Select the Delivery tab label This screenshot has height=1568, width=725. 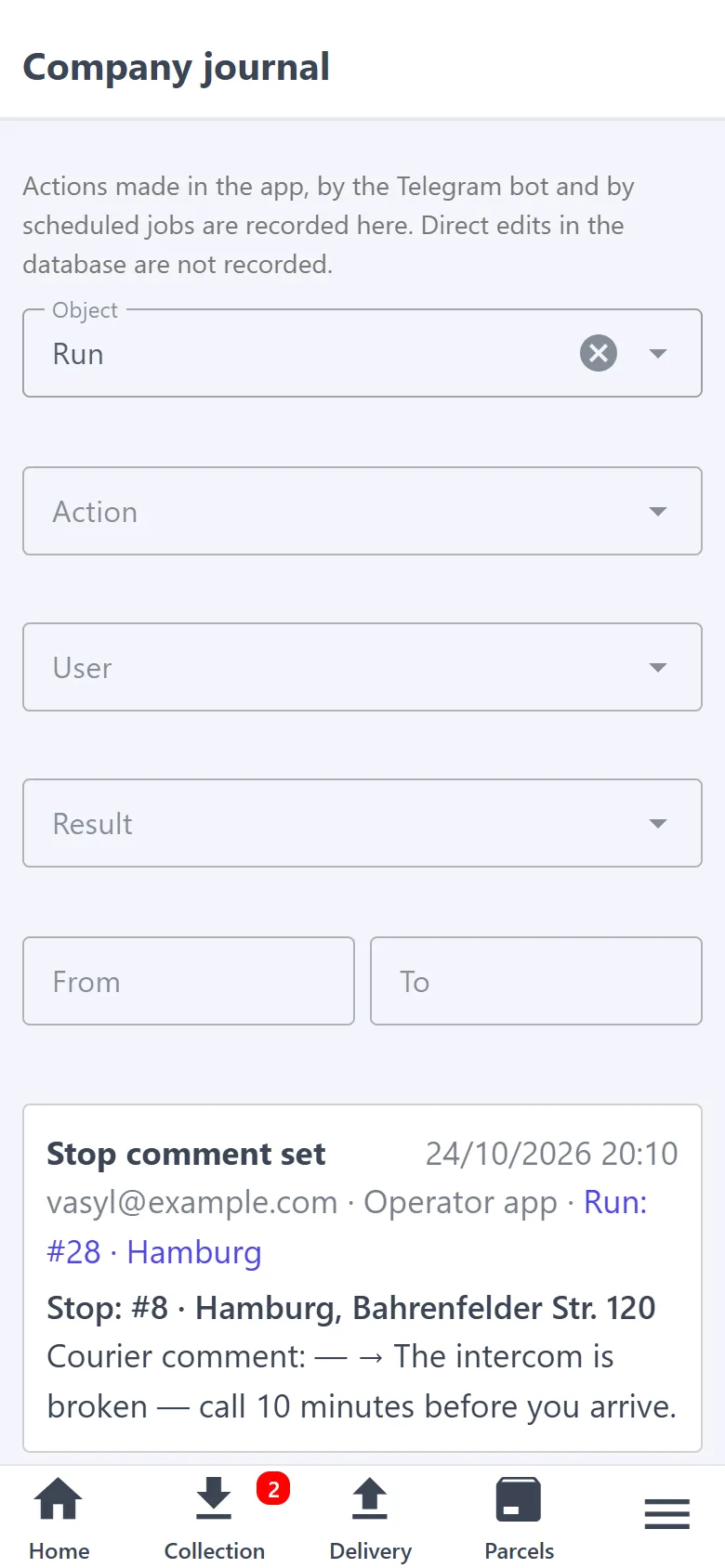(370, 1550)
